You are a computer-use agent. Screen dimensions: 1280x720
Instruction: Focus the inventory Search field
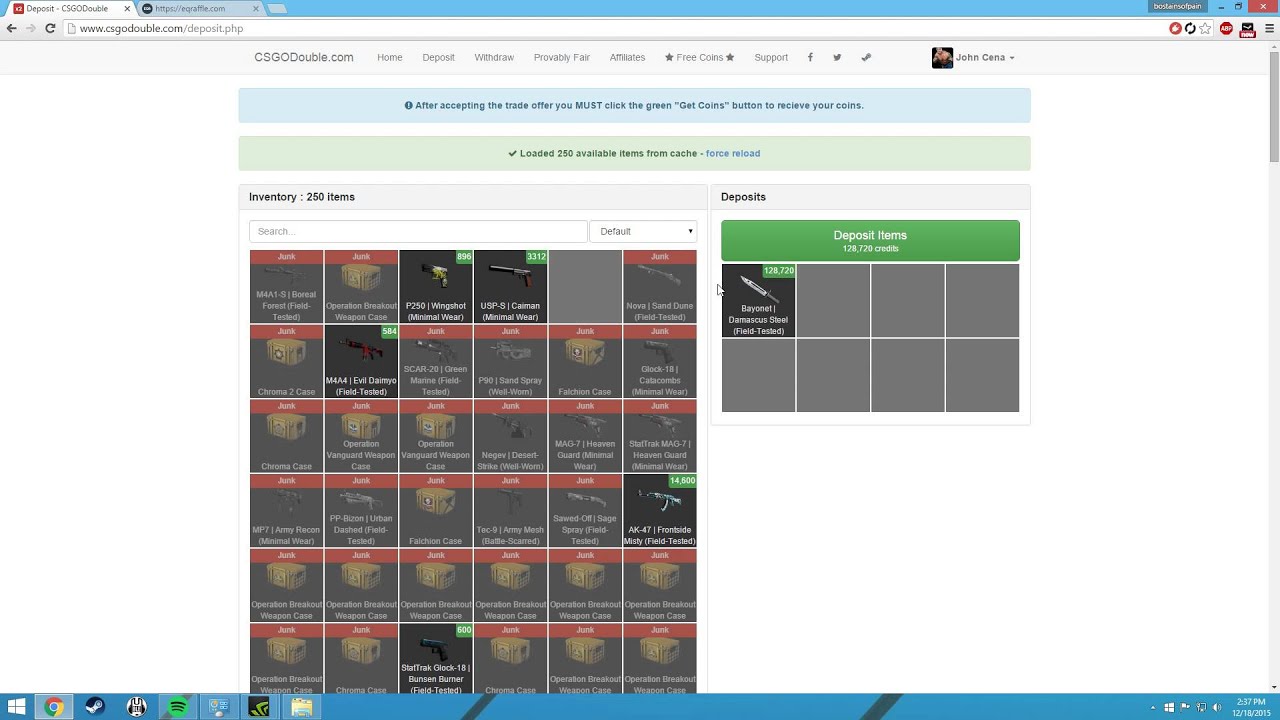click(x=418, y=231)
